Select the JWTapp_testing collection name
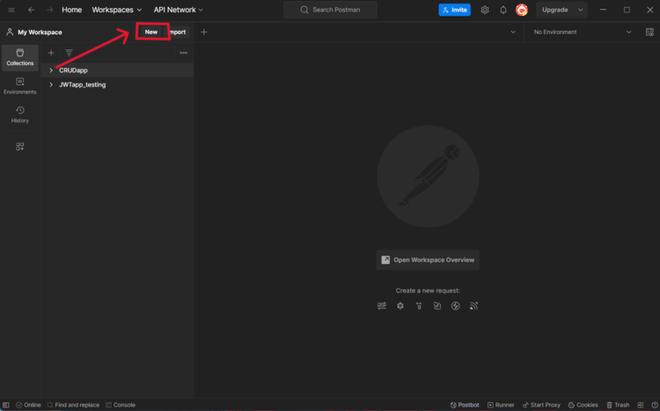Image resolution: width=660 pixels, height=411 pixels. point(82,85)
